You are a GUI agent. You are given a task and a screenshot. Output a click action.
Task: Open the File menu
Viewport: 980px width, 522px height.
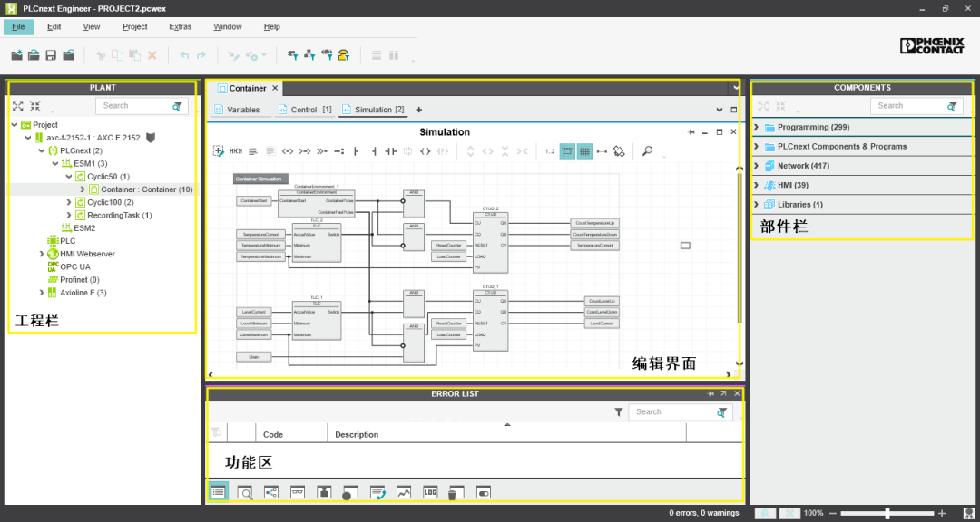[x=18, y=27]
